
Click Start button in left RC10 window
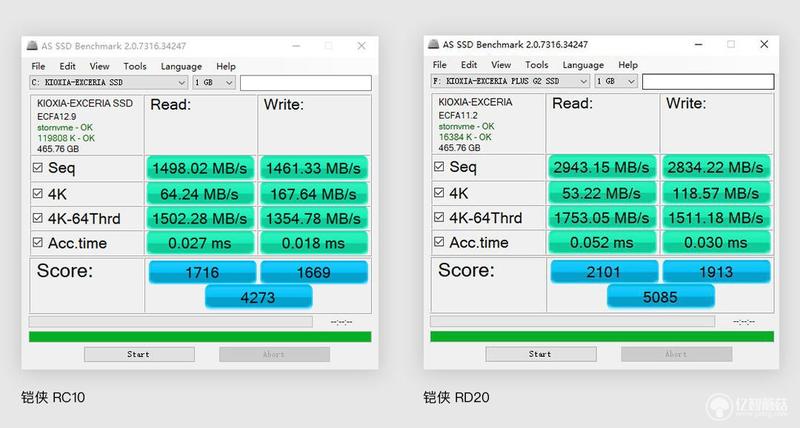pyautogui.click(x=139, y=354)
